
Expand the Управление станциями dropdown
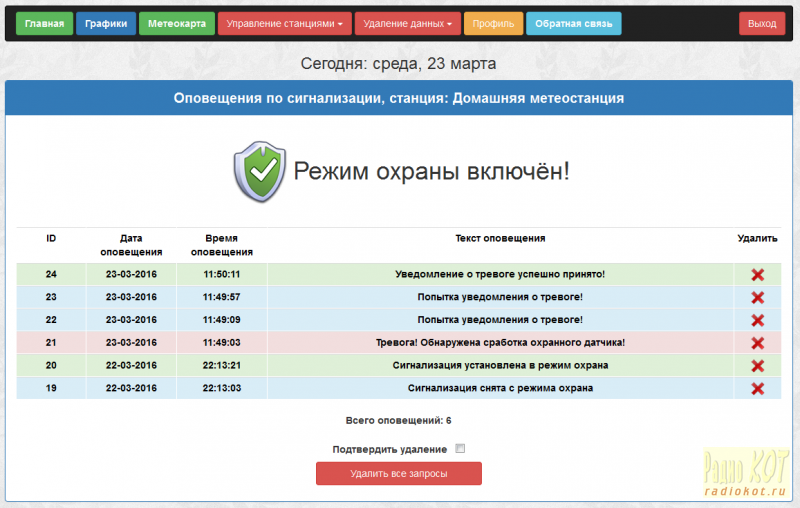click(x=284, y=23)
